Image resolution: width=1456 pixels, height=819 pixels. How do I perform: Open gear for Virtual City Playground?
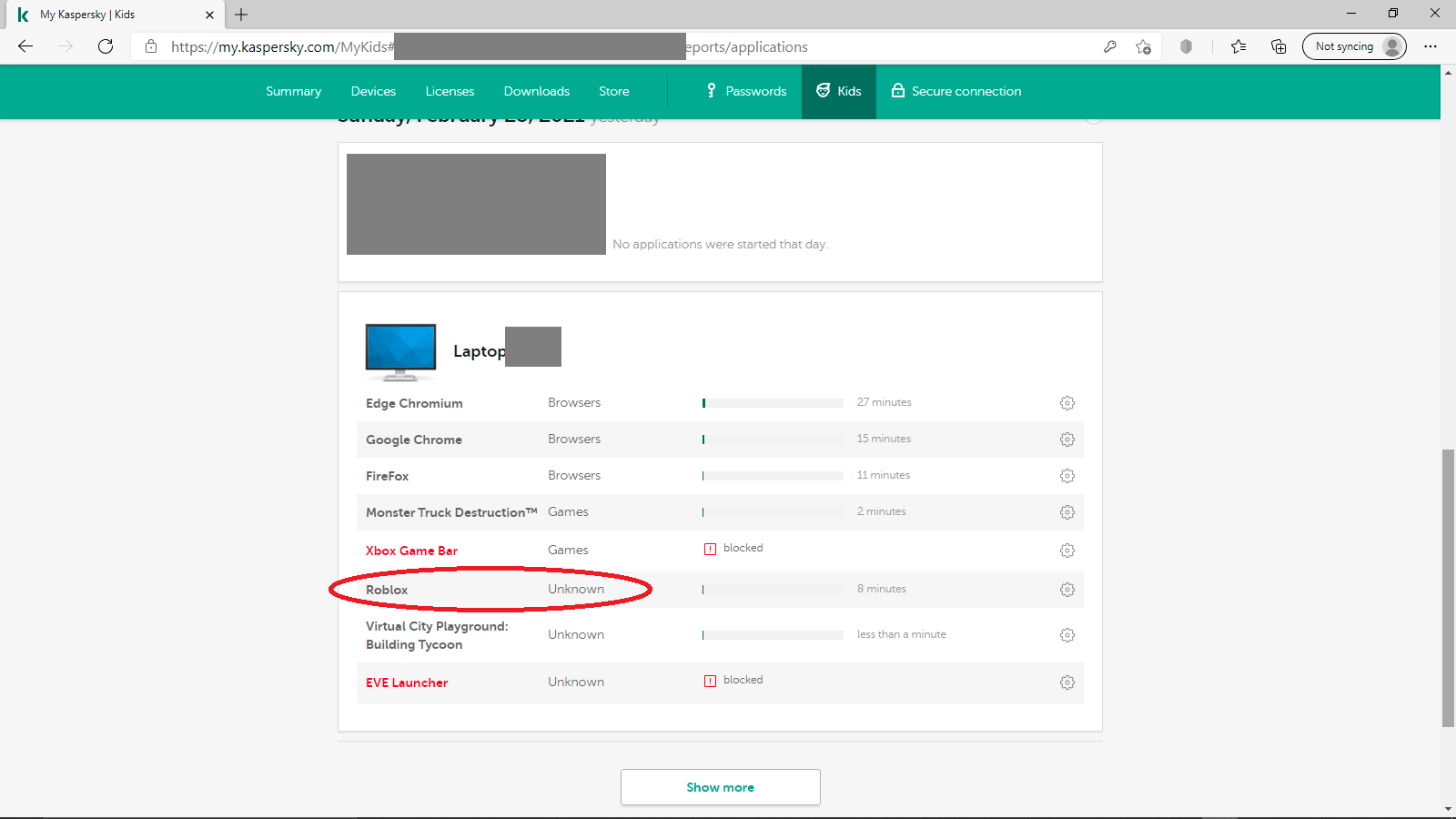(x=1067, y=635)
